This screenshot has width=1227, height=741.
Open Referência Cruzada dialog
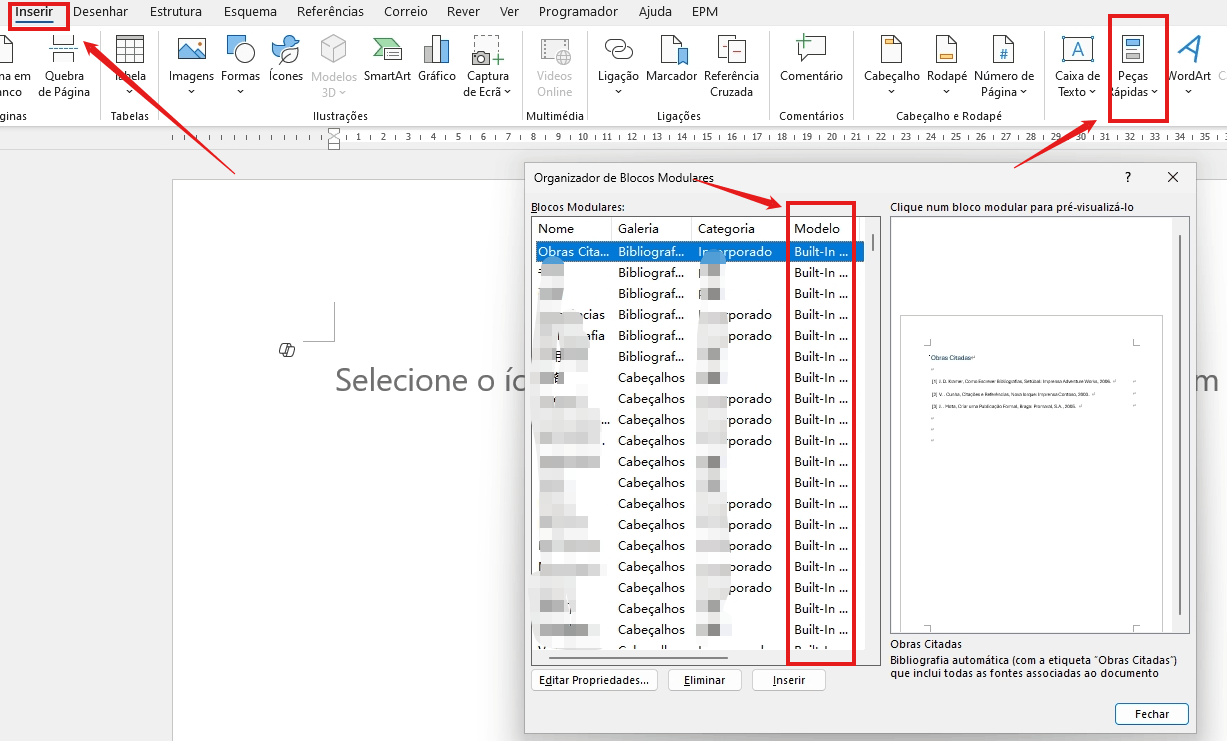click(x=731, y=66)
